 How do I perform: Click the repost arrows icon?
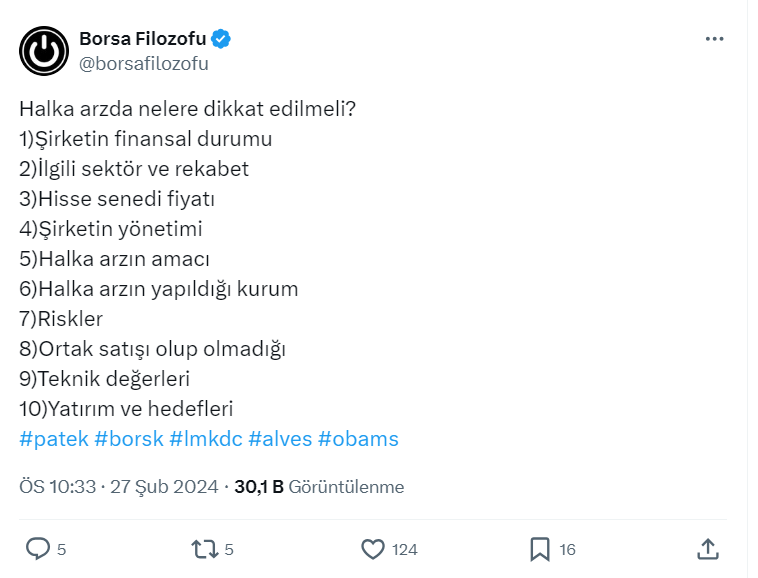(x=204, y=548)
